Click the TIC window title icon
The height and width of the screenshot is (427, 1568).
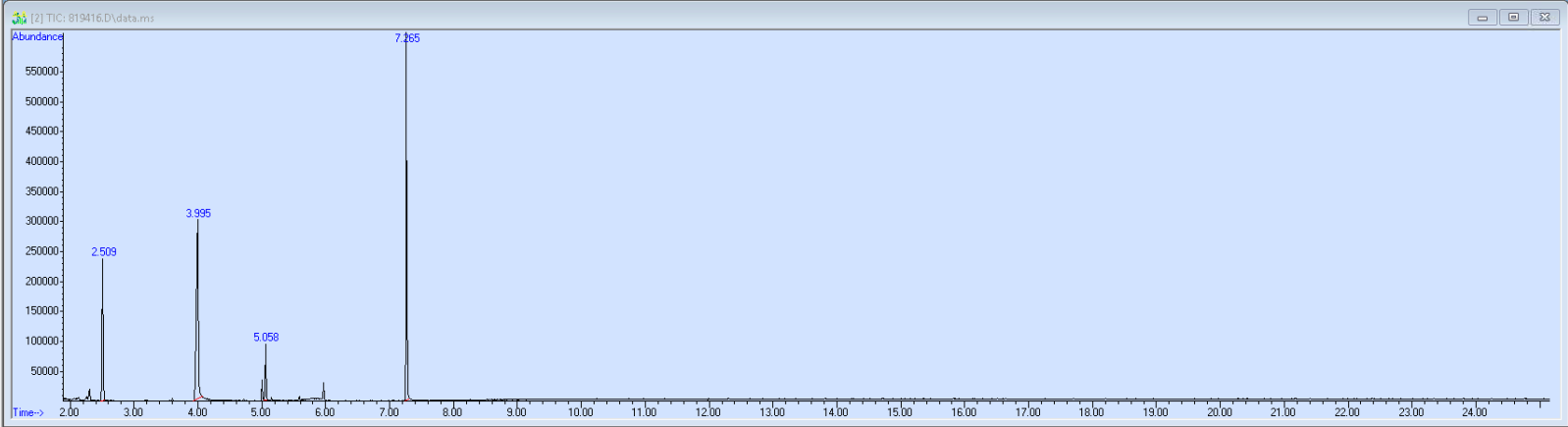pyautogui.click(x=19, y=18)
